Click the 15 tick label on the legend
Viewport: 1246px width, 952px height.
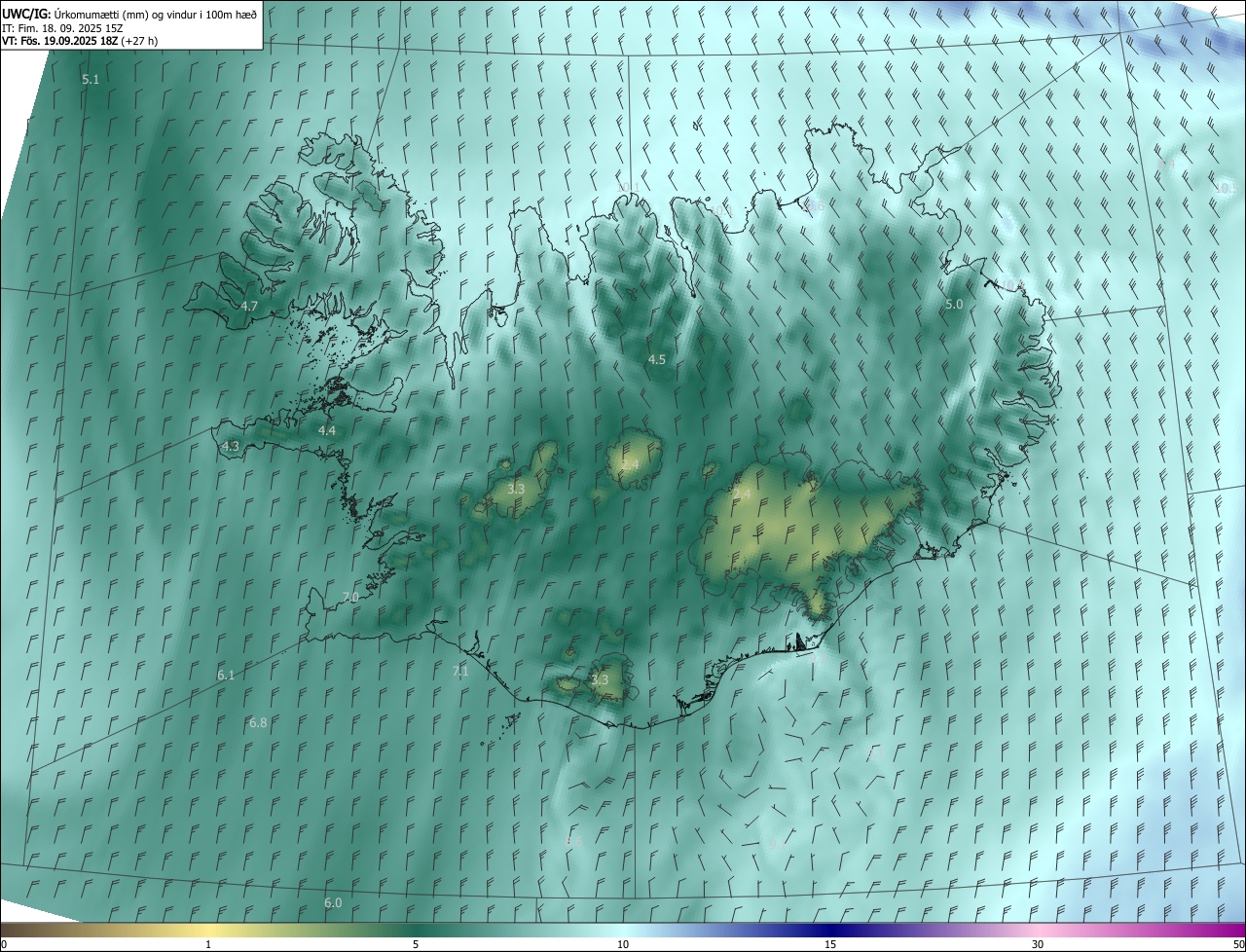[x=830, y=944]
